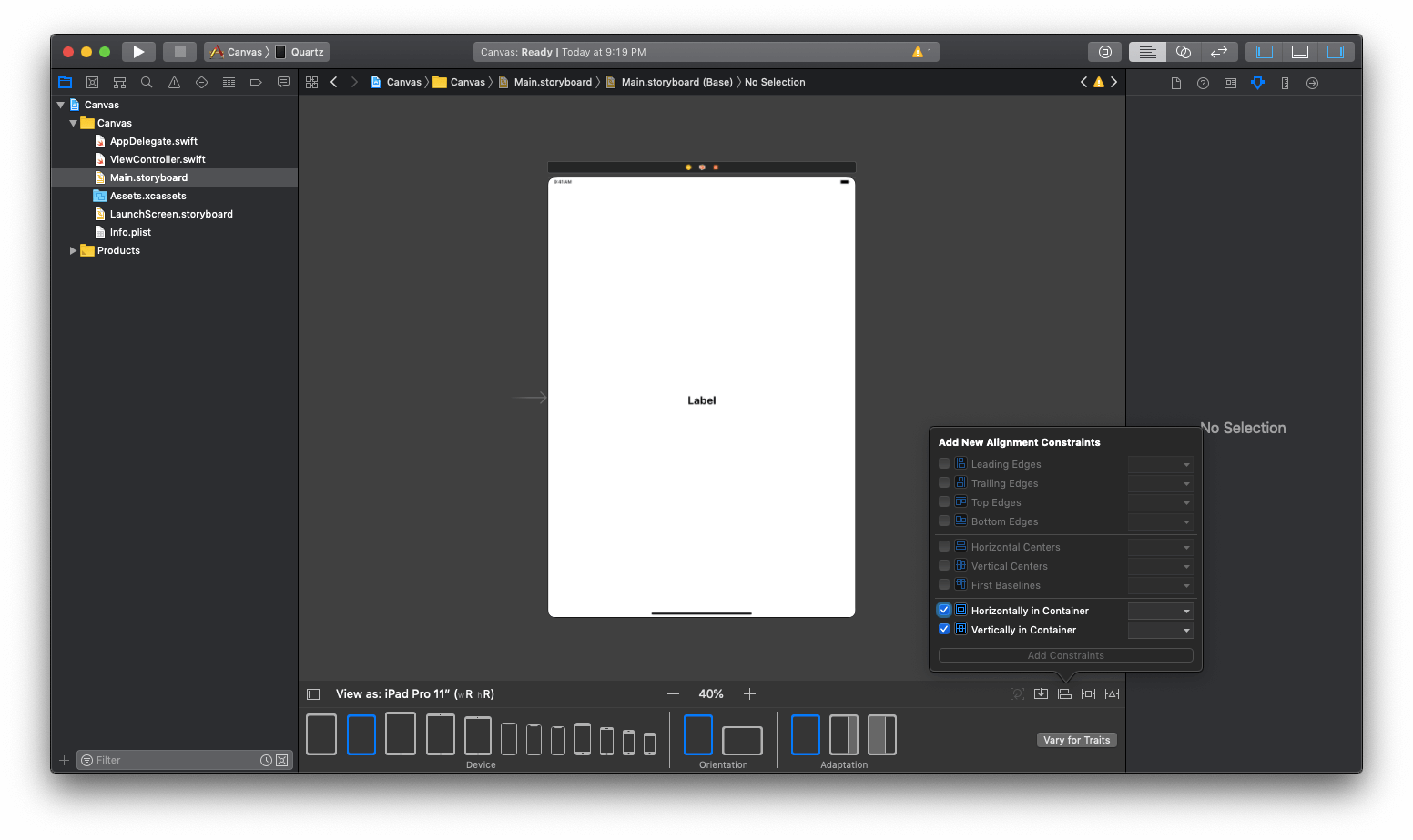Uncheck Vertically in Container checkbox
1413x840 pixels.
point(944,630)
